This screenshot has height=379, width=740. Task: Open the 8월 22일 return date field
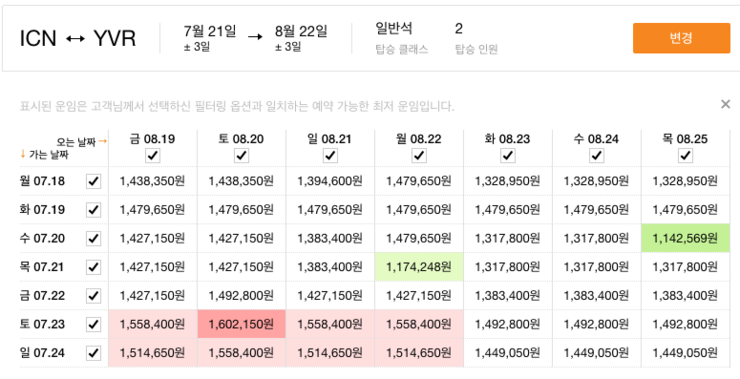pyautogui.click(x=301, y=38)
